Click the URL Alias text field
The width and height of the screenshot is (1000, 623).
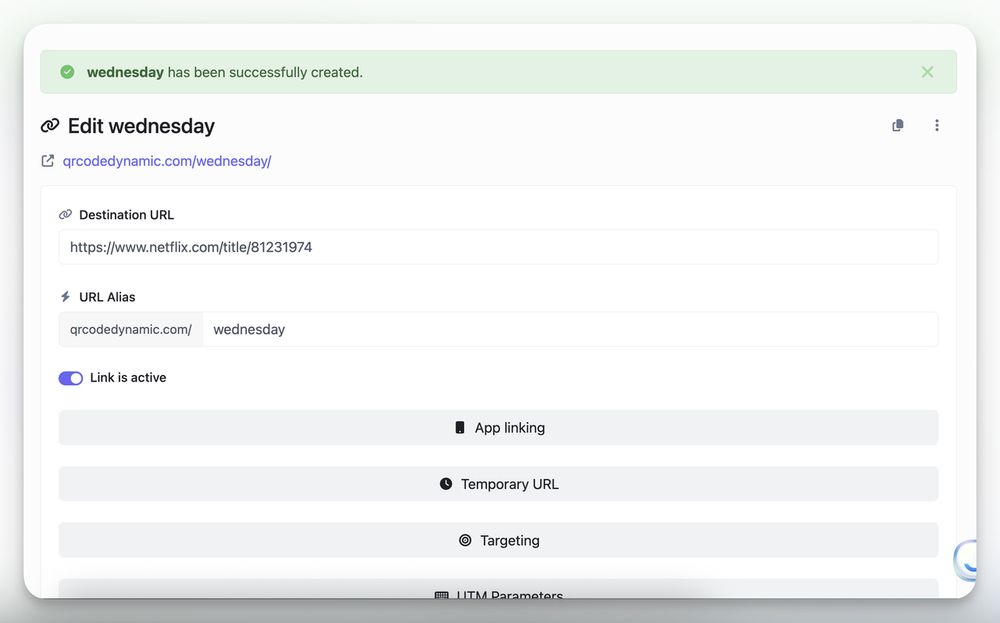(570, 330)
